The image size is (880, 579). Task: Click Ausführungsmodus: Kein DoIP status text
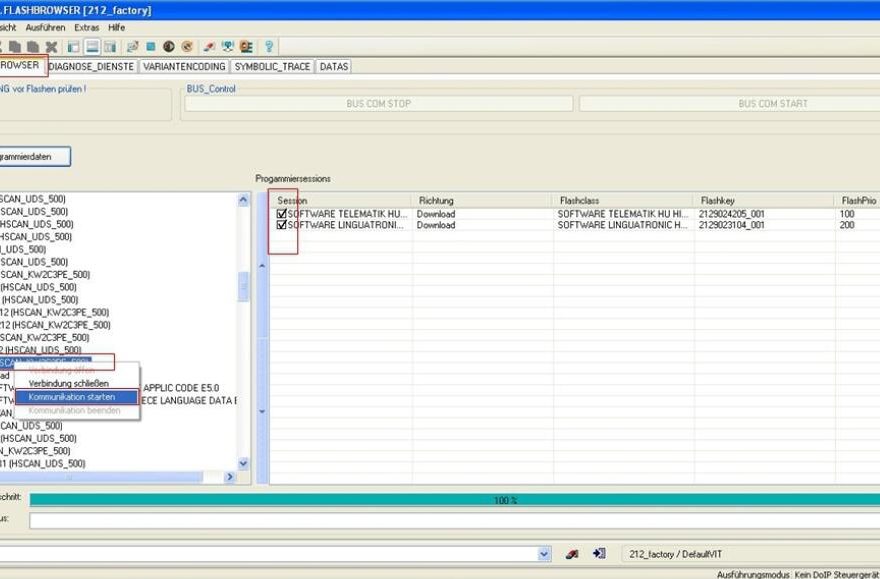tap(798, 575)
